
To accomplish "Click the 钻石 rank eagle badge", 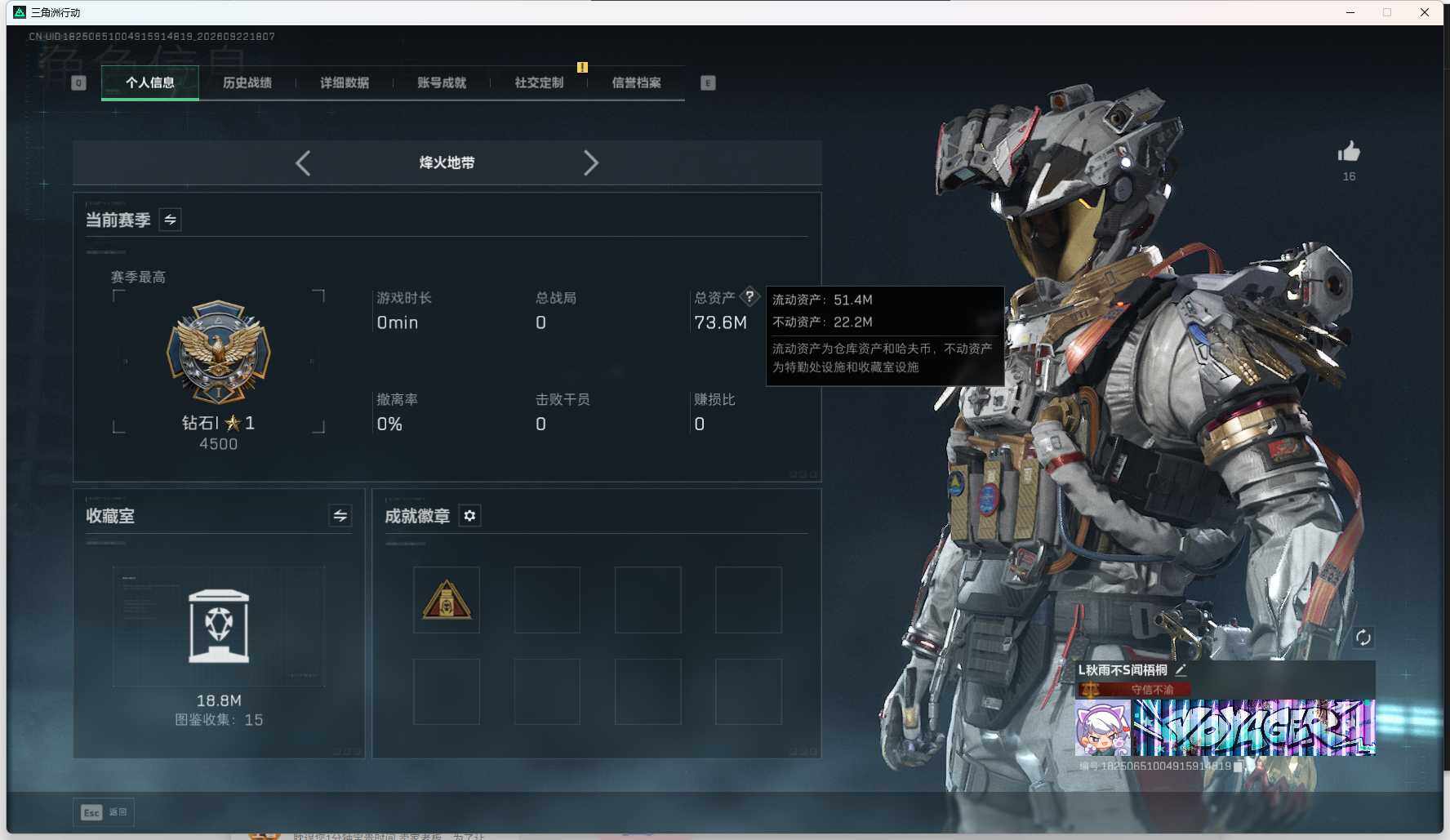I will tap(218, 353).
